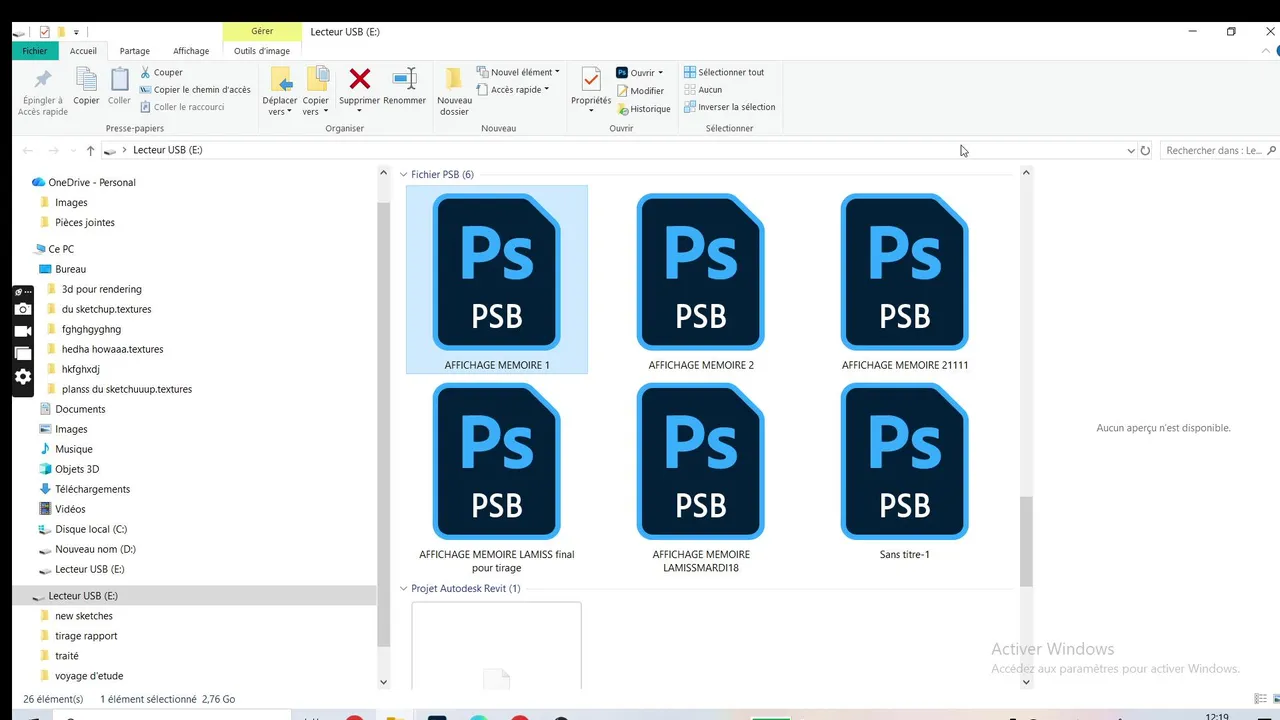Select Copier le chemin d'accès
1280x720 pixels.
195,90
